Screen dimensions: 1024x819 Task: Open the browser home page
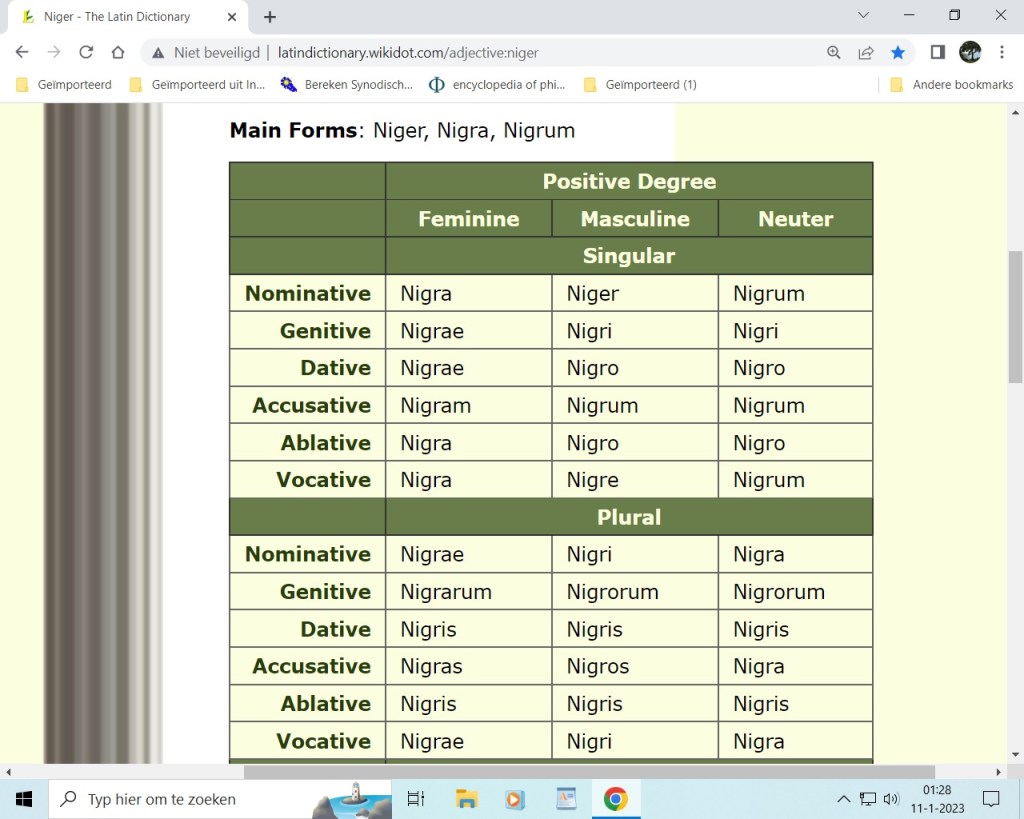[118, 52]
